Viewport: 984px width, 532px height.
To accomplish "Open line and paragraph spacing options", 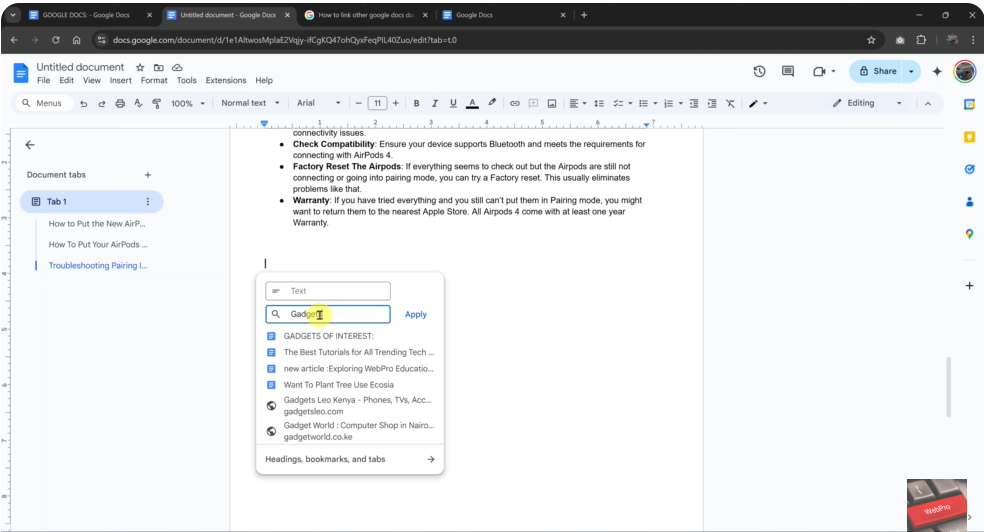I will click(x=599, y=104).
